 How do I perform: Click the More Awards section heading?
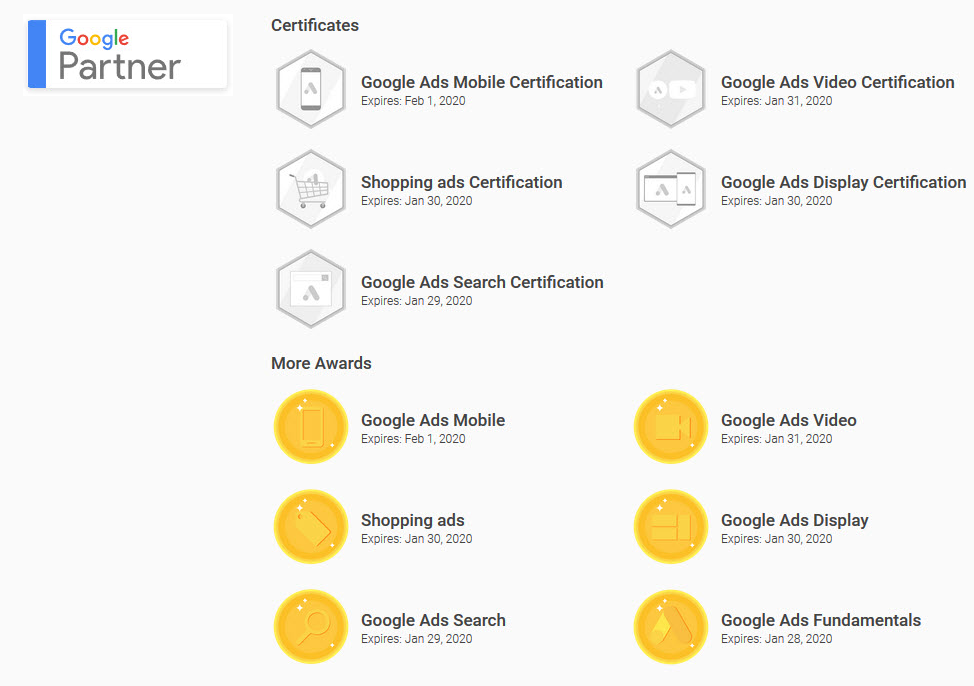pyautogui.click(x=321, y=363)
